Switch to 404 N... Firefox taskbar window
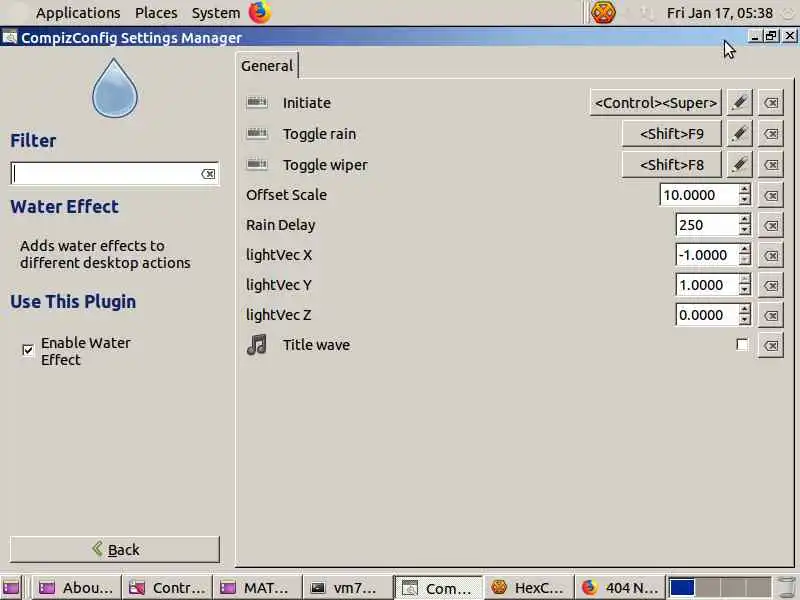Screen dimensions: 800x600 tap(619, 588)
